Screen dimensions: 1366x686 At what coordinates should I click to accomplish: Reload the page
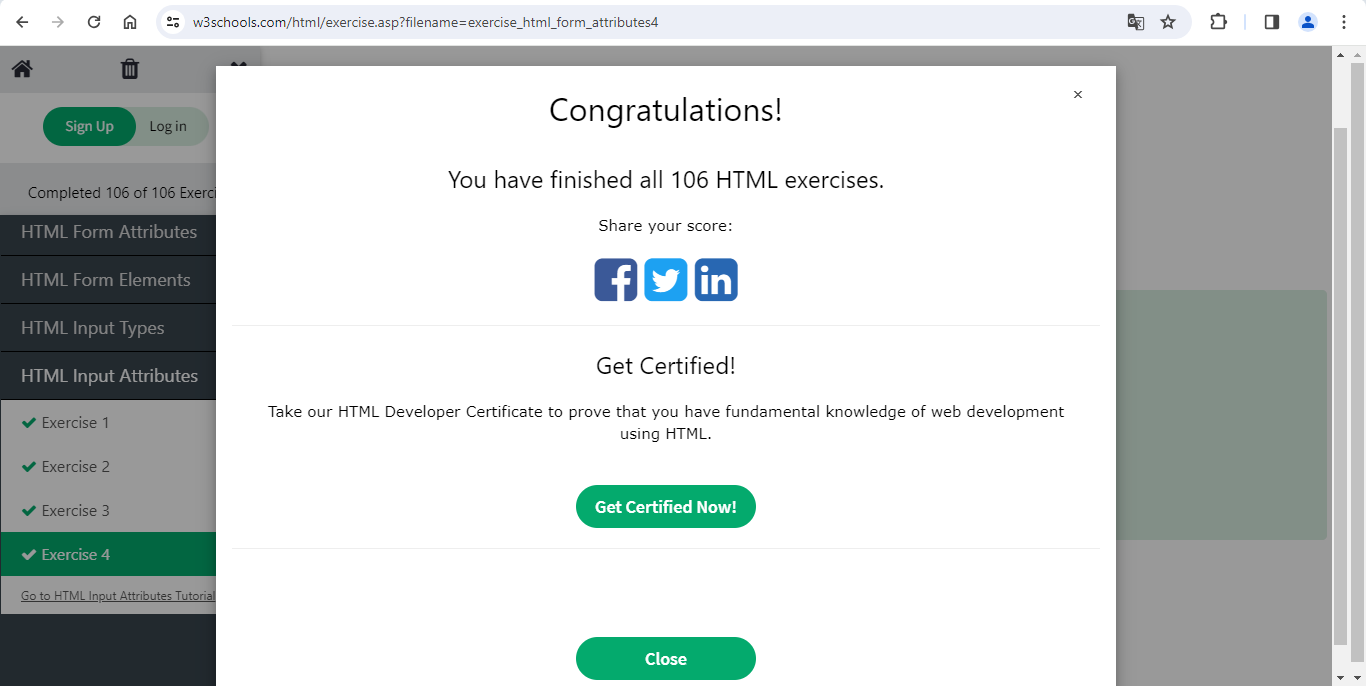tap(94, 22)
